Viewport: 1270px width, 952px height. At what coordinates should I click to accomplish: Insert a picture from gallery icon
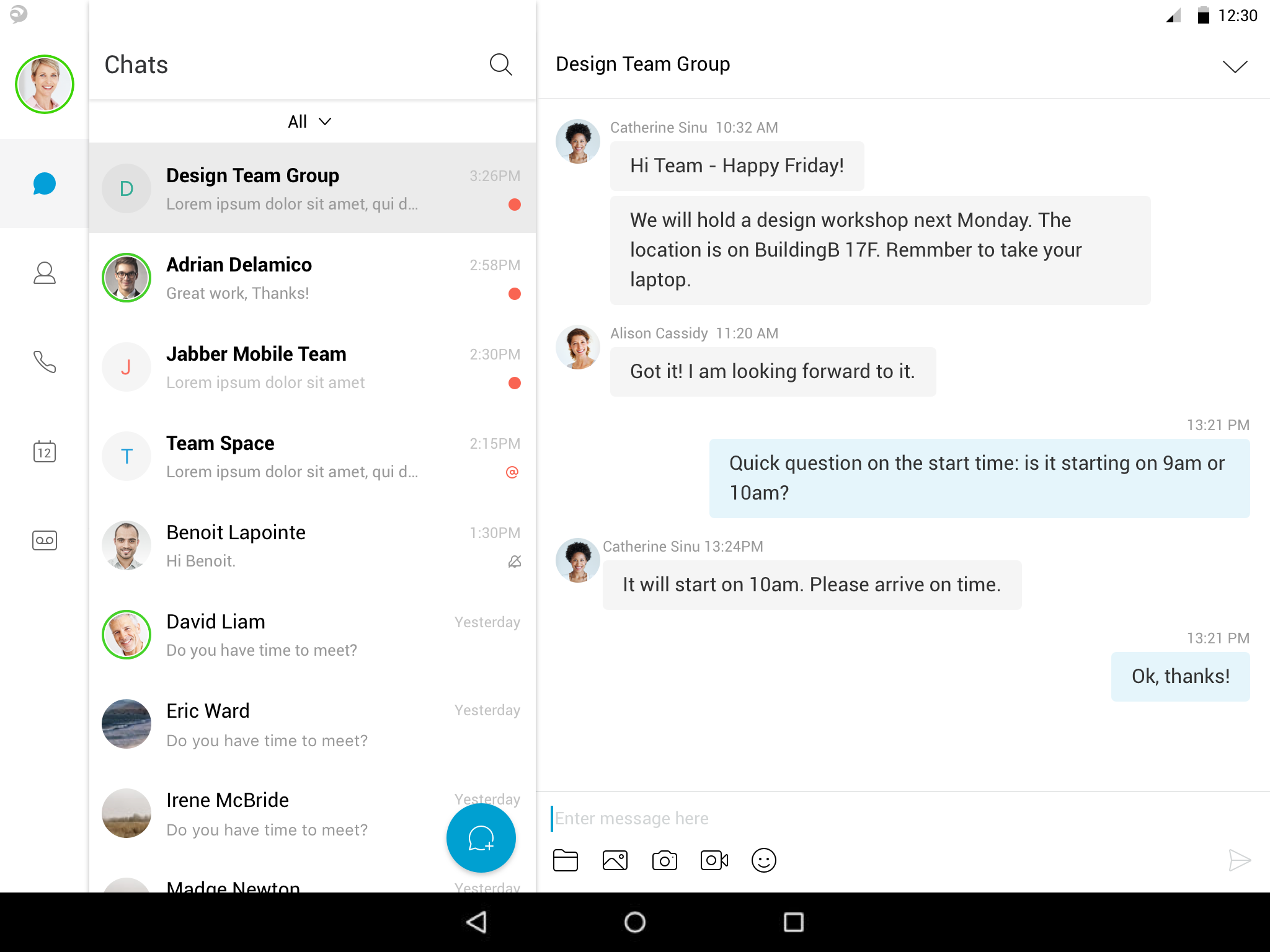coord(615,861)
